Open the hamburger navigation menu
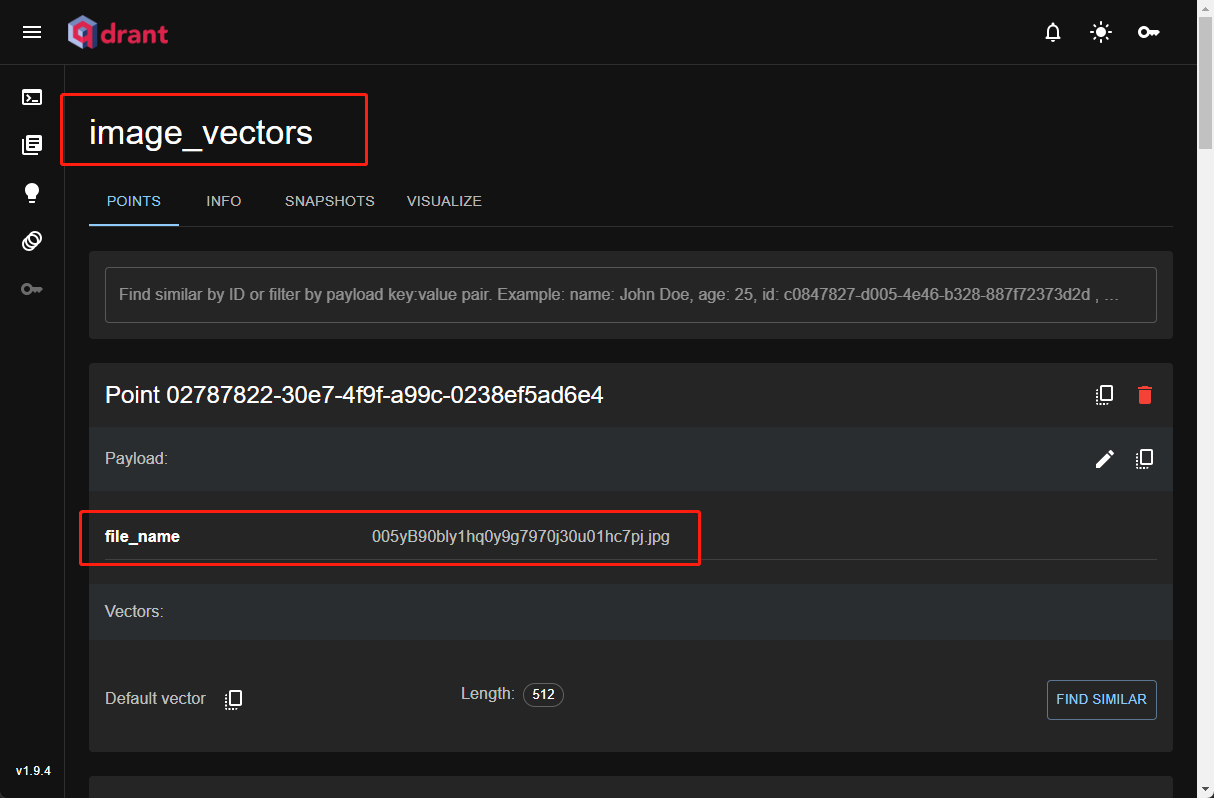The image size is (1214, 798). [32, 32]
